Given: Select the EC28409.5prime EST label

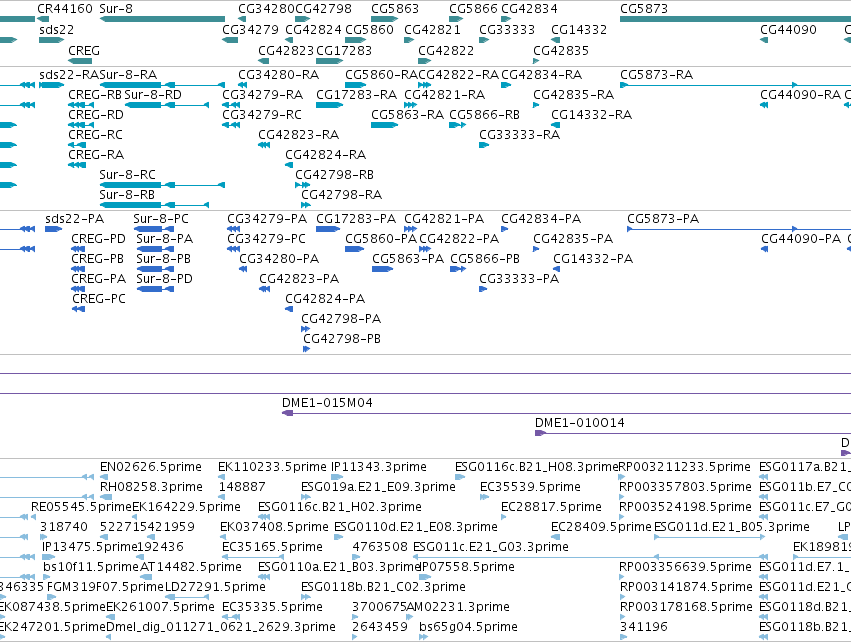Looking at the screenshot, I should (601, 527).
